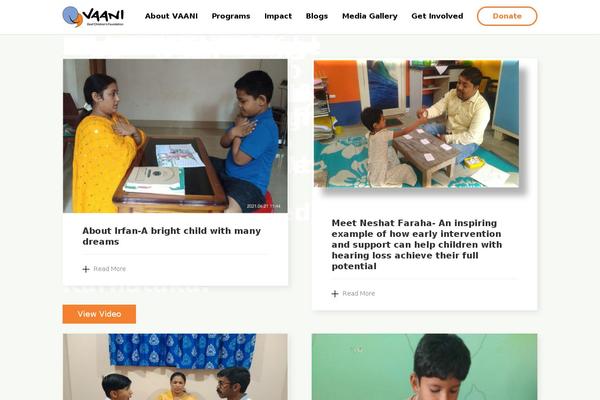Open the Neshat Faraha story title
This screenshot has height=400, width=600.
[x=416, y=245]
